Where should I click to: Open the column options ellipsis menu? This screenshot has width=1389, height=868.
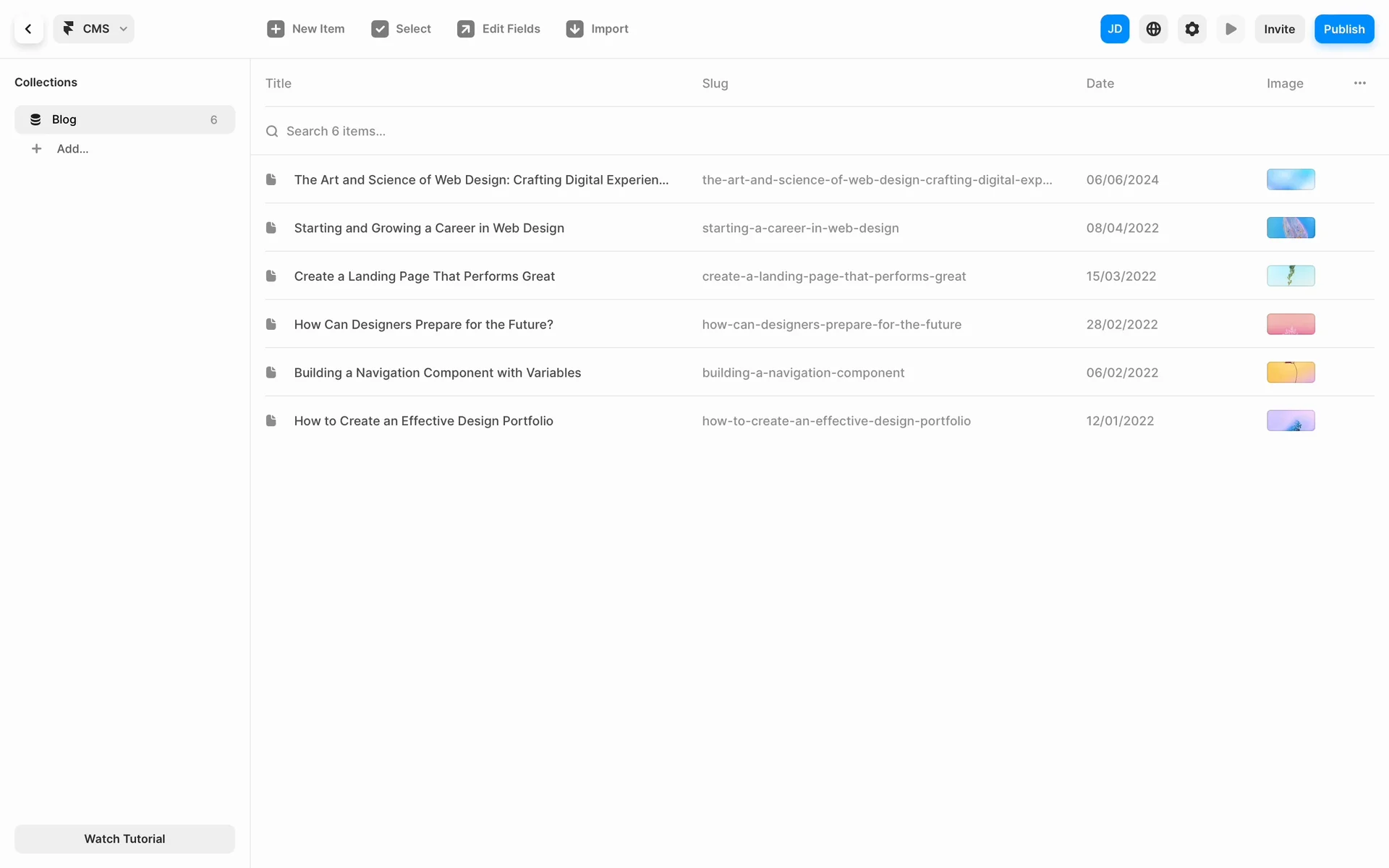[1359, 83]
